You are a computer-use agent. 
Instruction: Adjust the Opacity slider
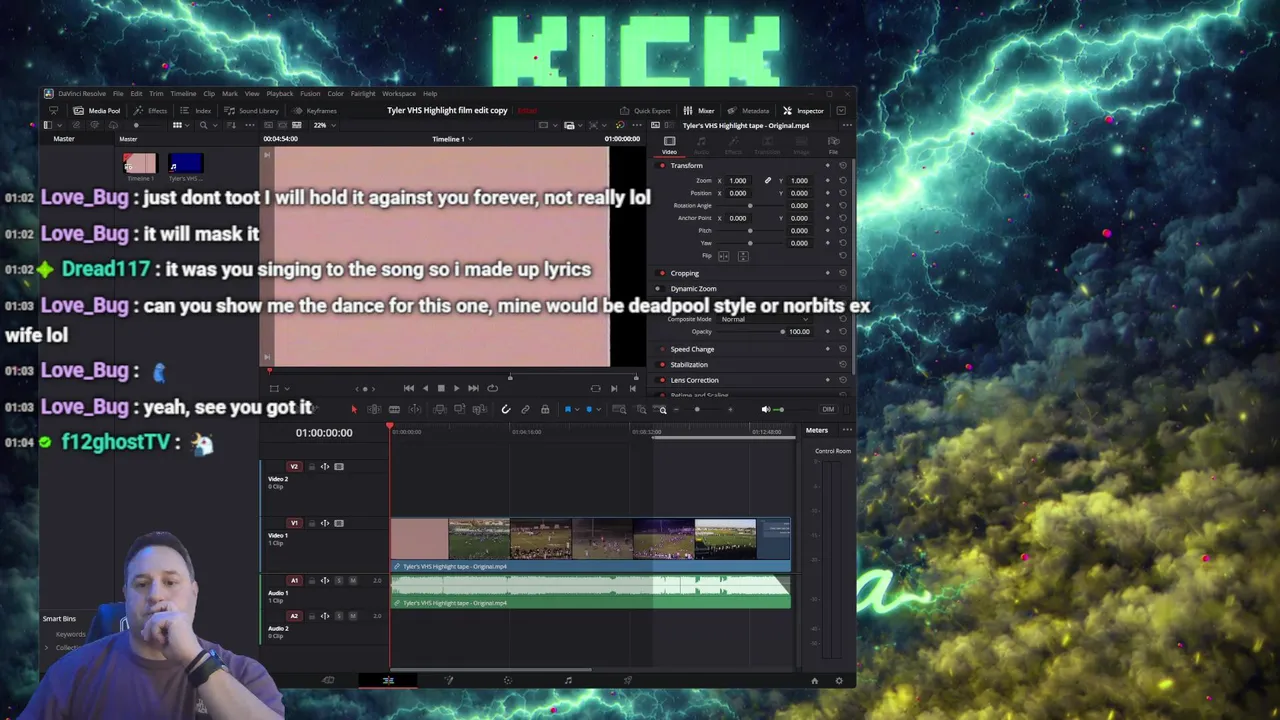752,332
